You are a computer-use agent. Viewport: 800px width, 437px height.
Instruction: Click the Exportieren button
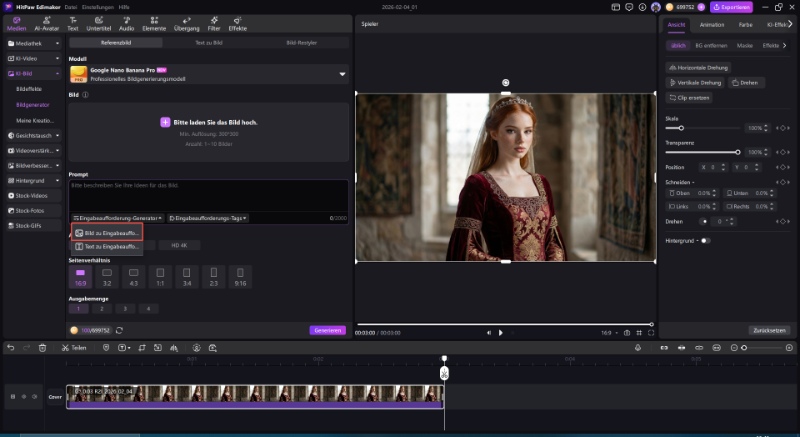(732, 6)
